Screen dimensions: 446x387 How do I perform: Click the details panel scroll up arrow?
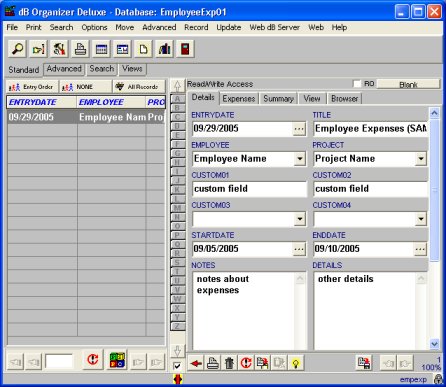click(x=434, y=113)
